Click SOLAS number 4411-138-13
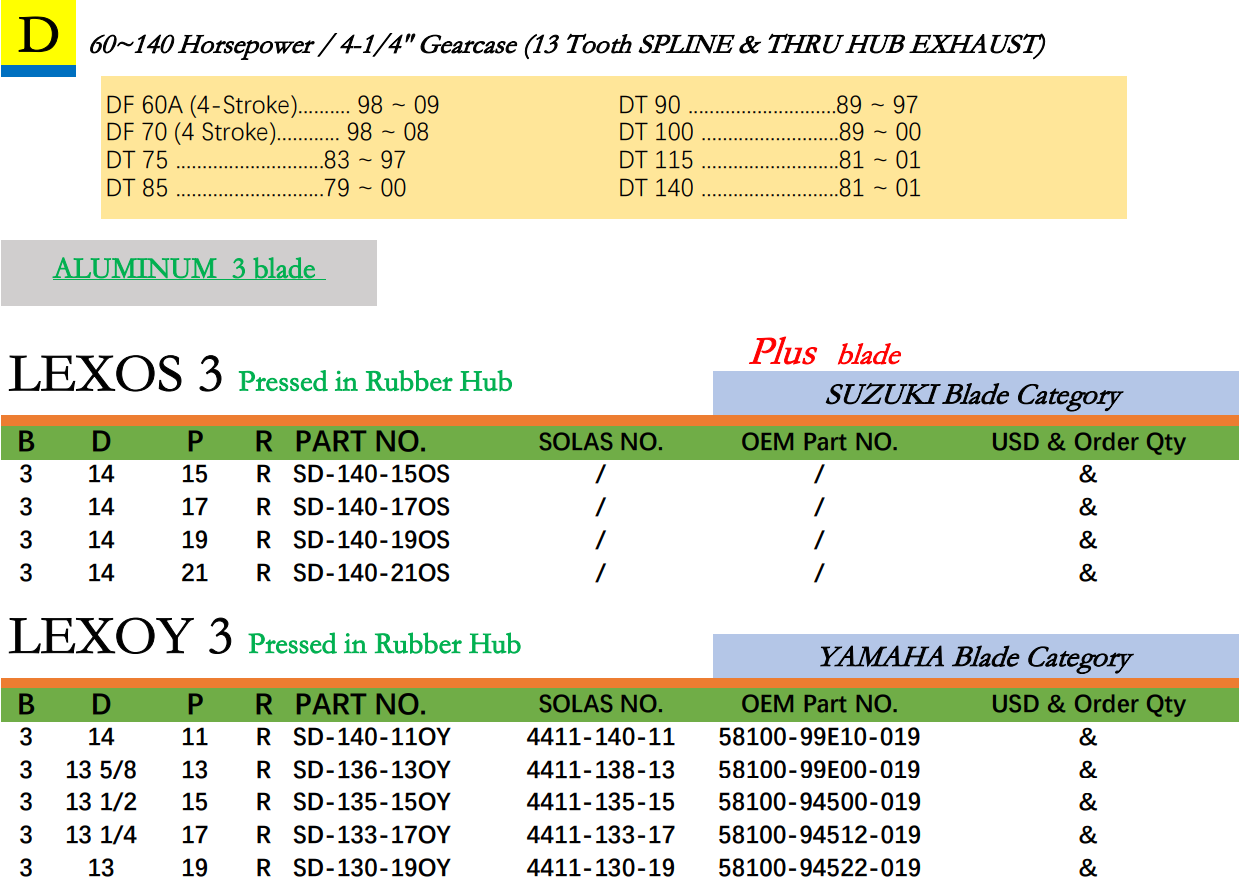 (x=601, y=770)
